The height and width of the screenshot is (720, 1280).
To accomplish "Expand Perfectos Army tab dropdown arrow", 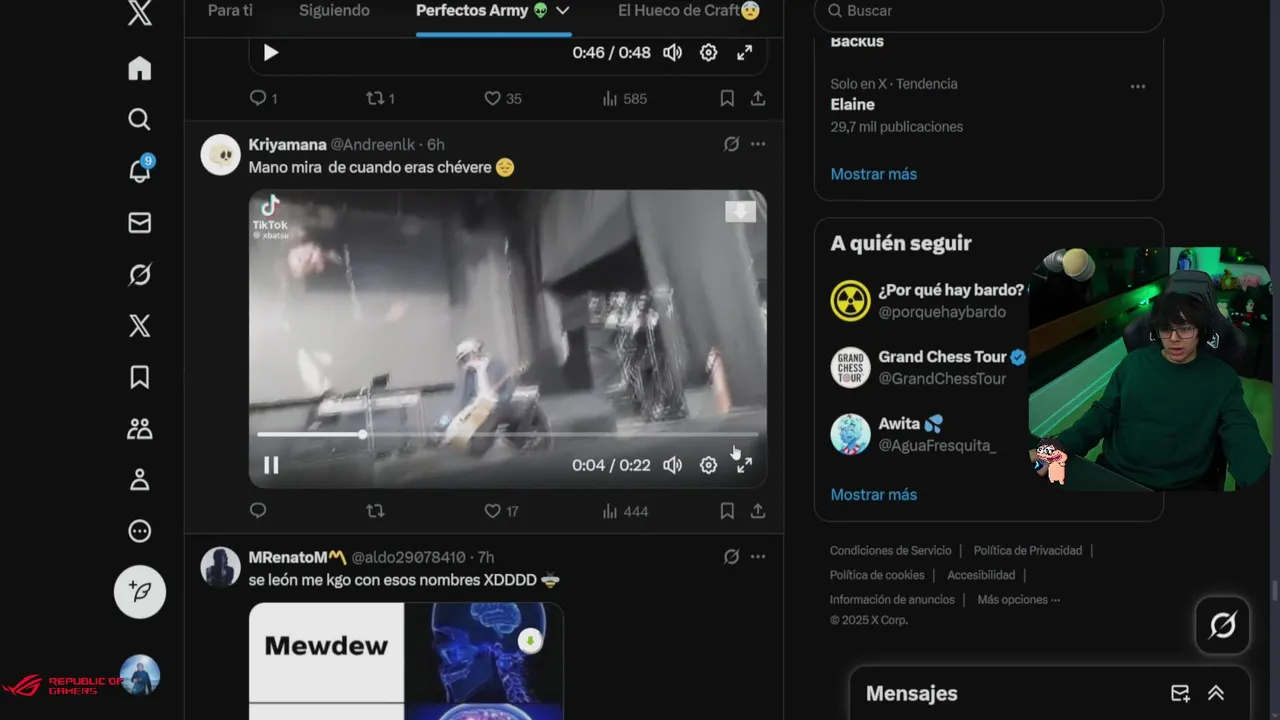I will [563, 10].
